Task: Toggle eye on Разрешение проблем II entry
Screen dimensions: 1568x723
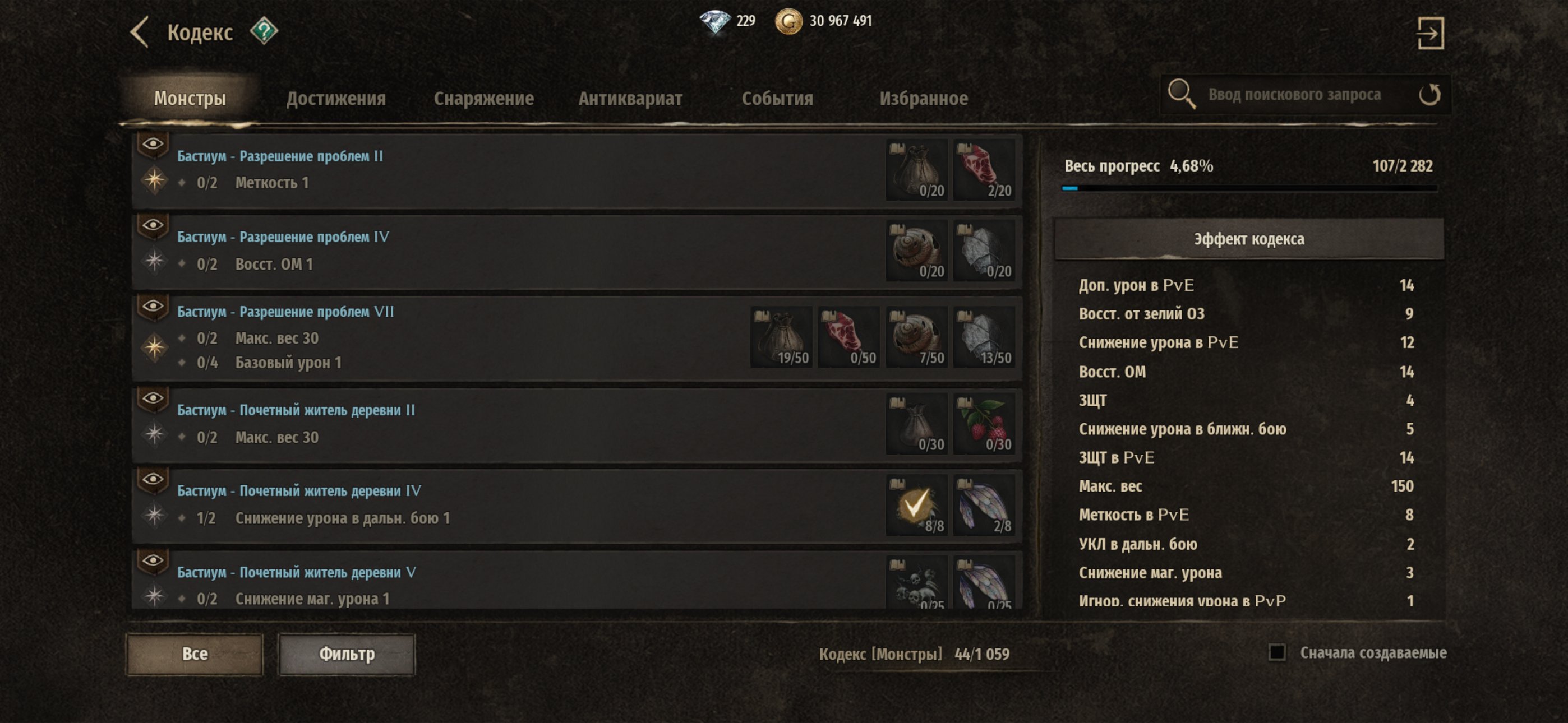Action: [x=153, y=144]
